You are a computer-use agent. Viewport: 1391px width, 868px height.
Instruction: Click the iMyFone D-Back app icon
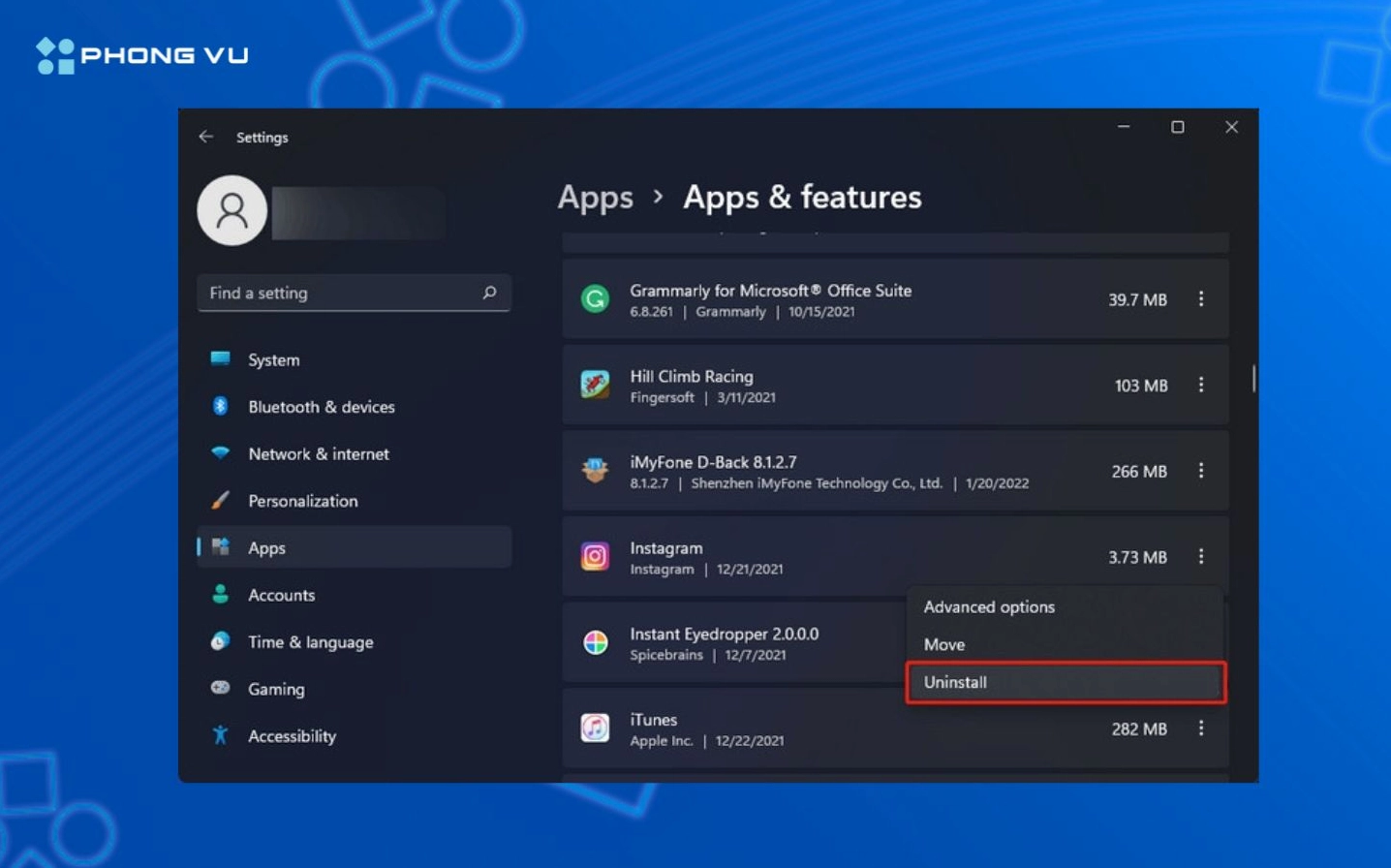pyautogui.click(x=595, y=471)
